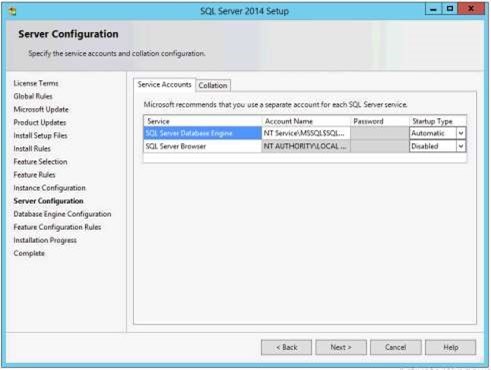Click the Database Engine password field
This screenshot has width=491, height=370.
pyautogui.click(x=380, y=133)
